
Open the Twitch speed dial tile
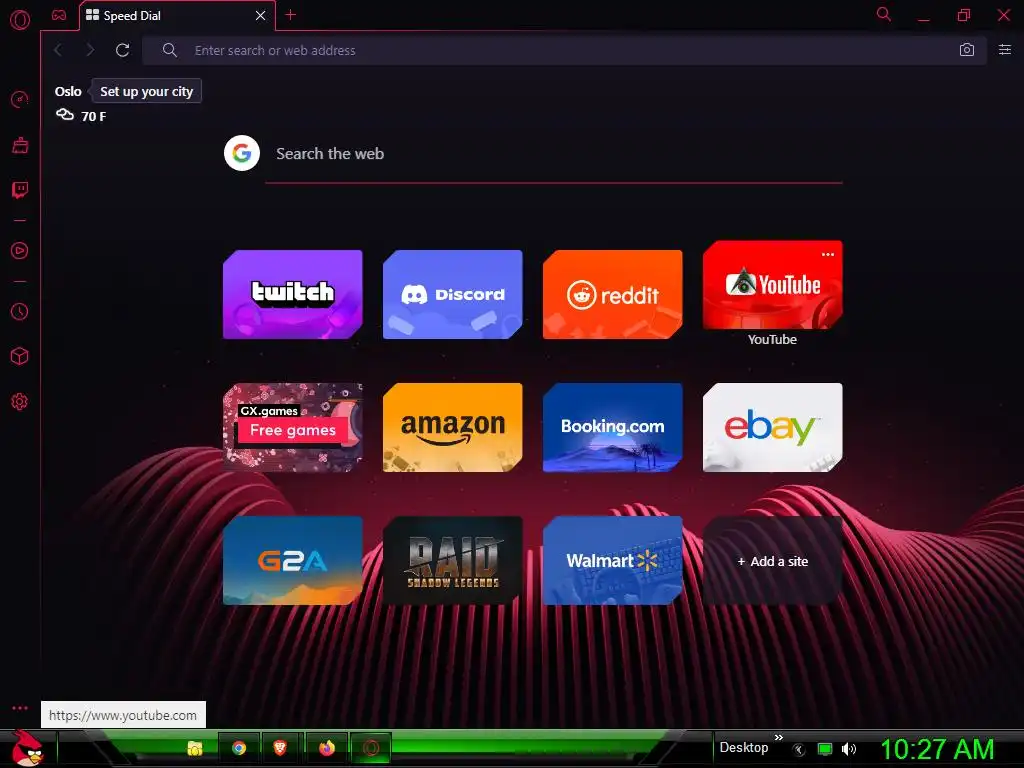pos(293,295)
